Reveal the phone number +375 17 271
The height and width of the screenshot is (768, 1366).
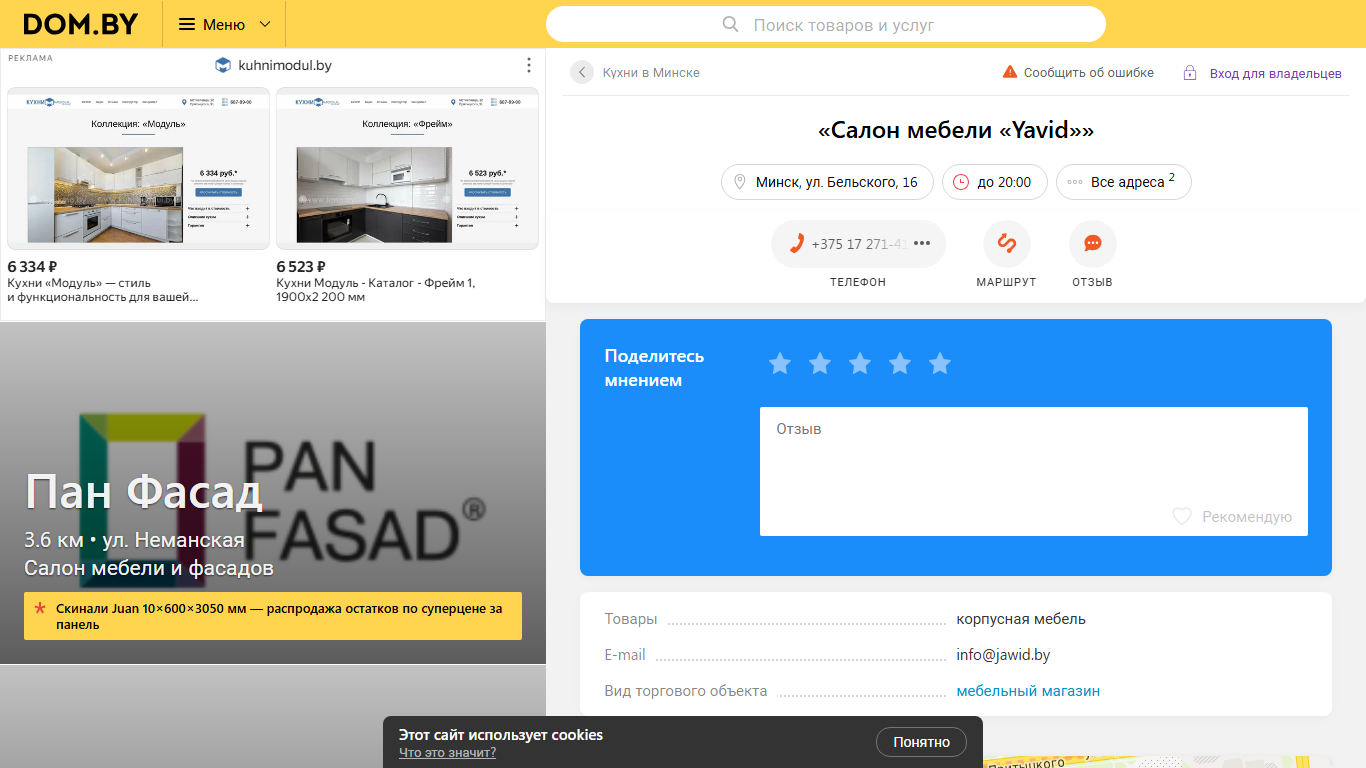(858, 244)
